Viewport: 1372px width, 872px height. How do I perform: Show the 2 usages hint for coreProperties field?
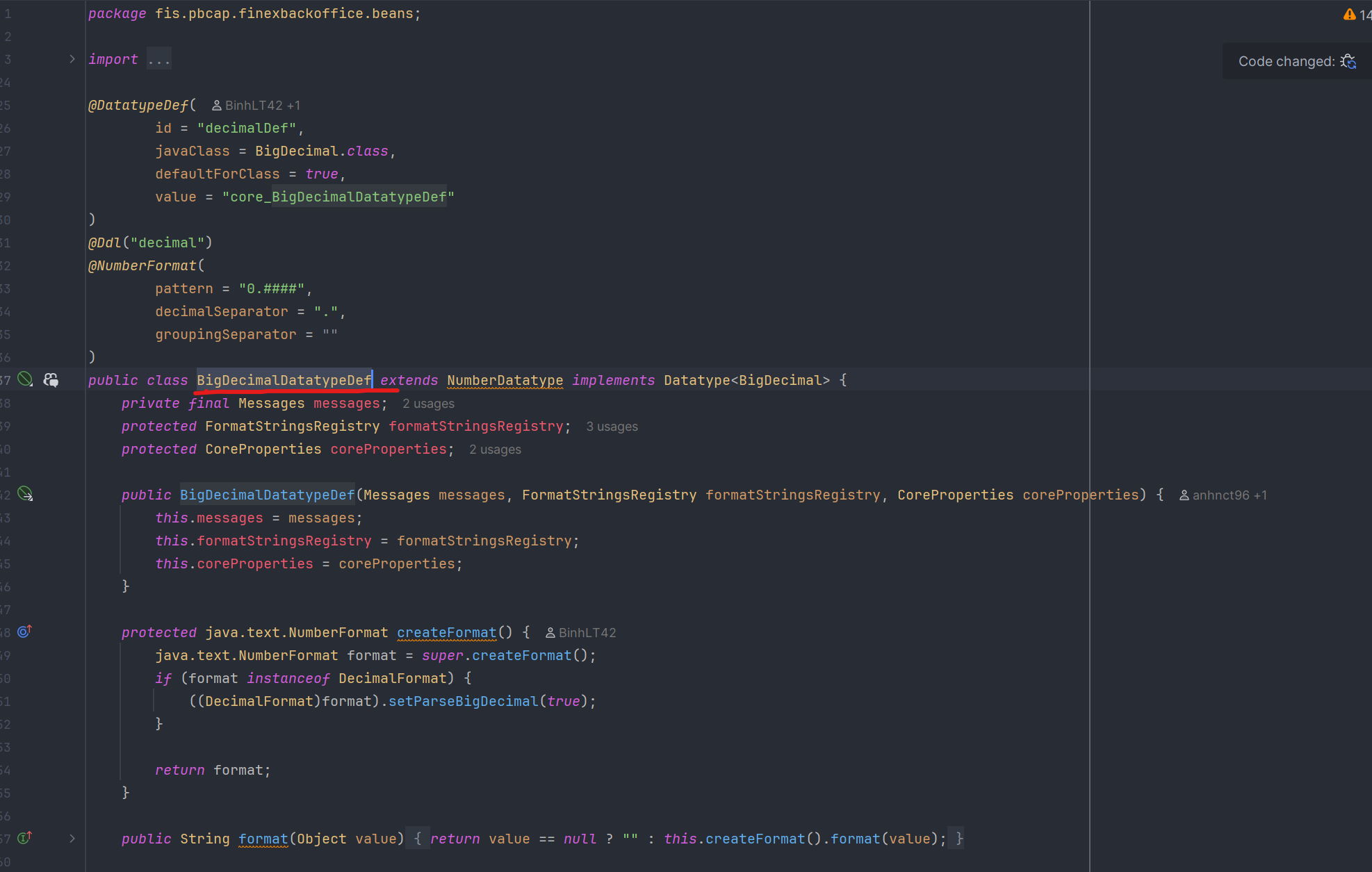coord(495,450)
